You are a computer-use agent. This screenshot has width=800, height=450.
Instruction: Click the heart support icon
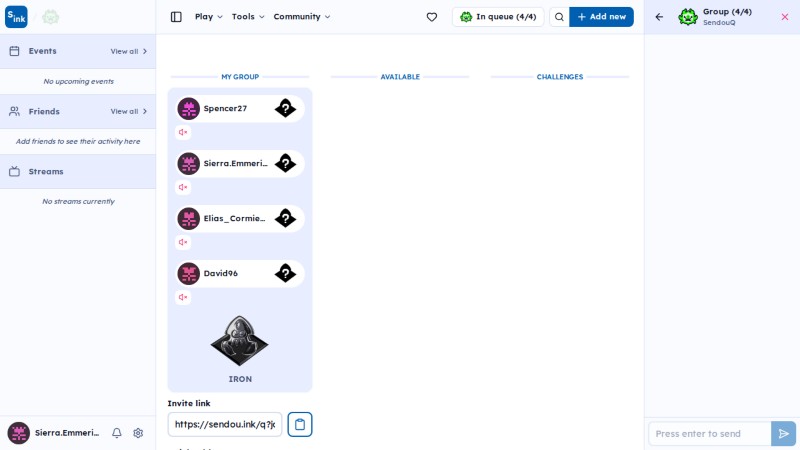[432, 17]
